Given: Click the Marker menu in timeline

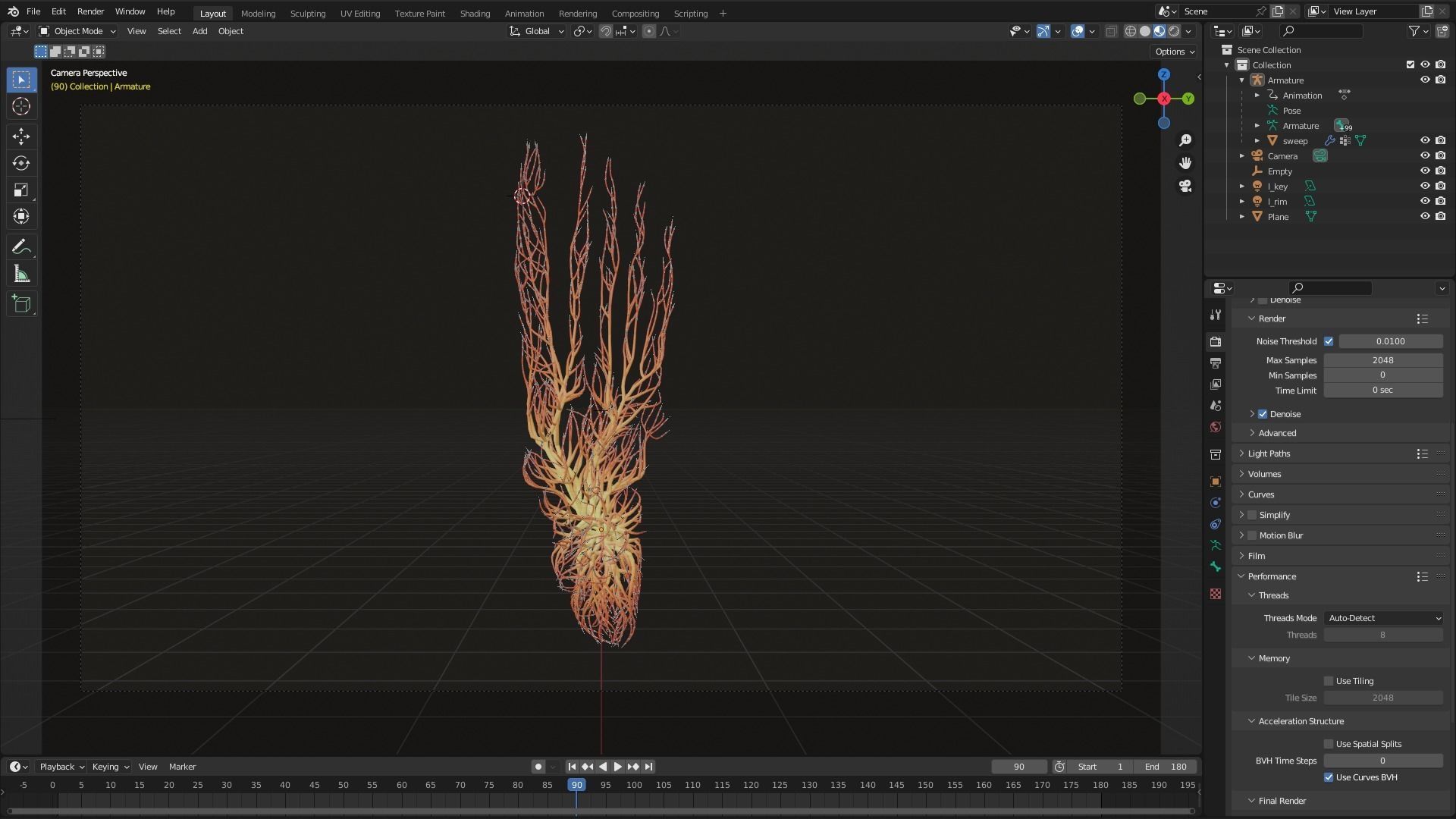Looking at the screenshot, I should tap(182, 767).
